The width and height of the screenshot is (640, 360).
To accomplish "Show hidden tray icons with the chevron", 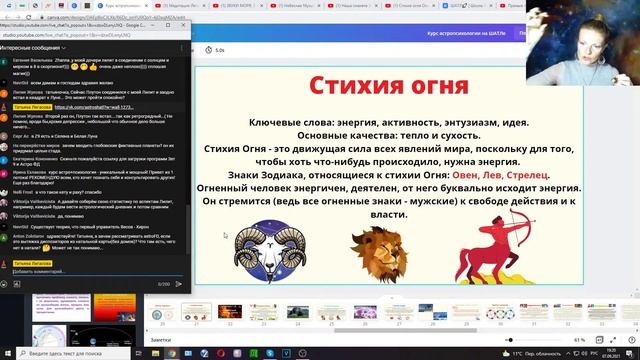I will point(568,353).
